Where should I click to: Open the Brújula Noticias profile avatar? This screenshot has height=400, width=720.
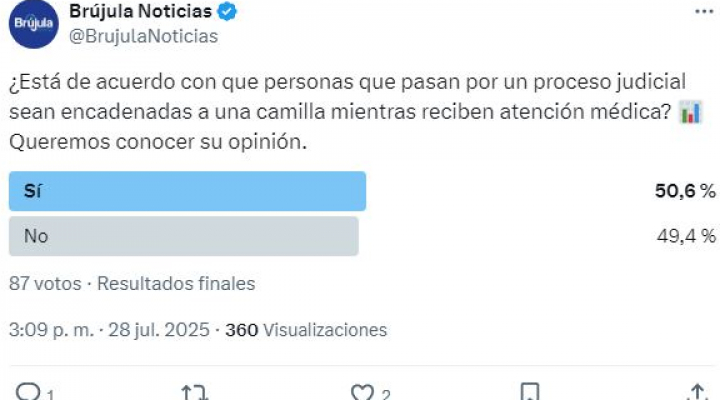34,23
